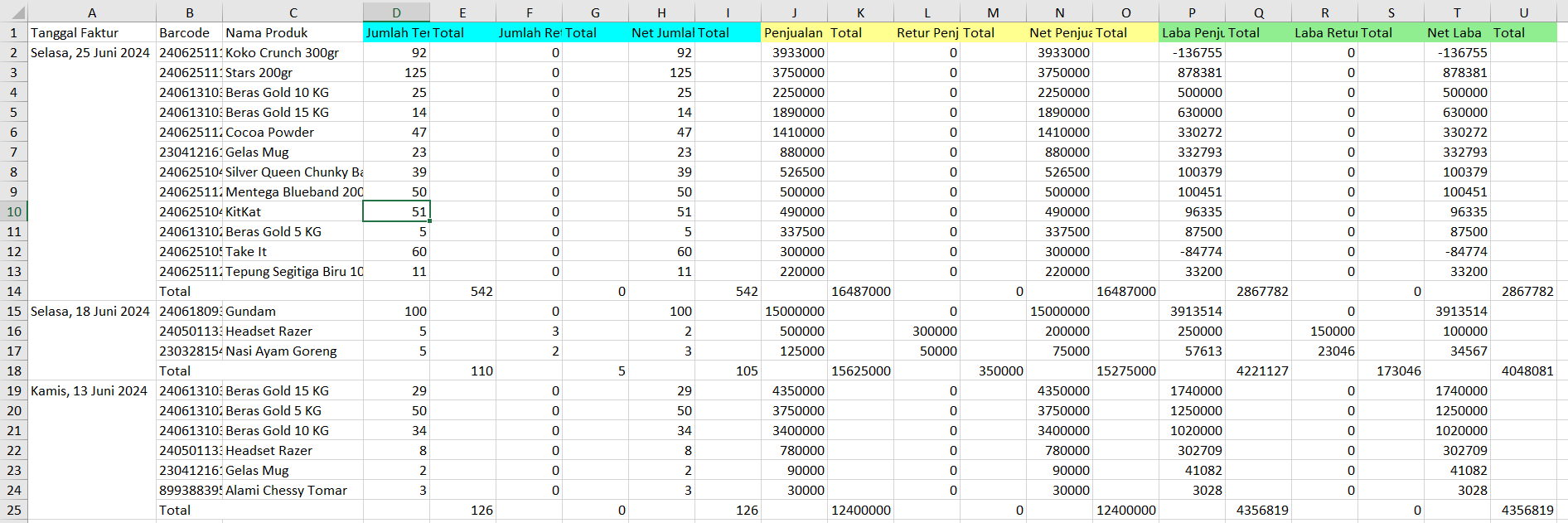Click the Selasa, 18 Juni 2024 date cell
Screen dimensions: 1568x523
click(91, 311)
